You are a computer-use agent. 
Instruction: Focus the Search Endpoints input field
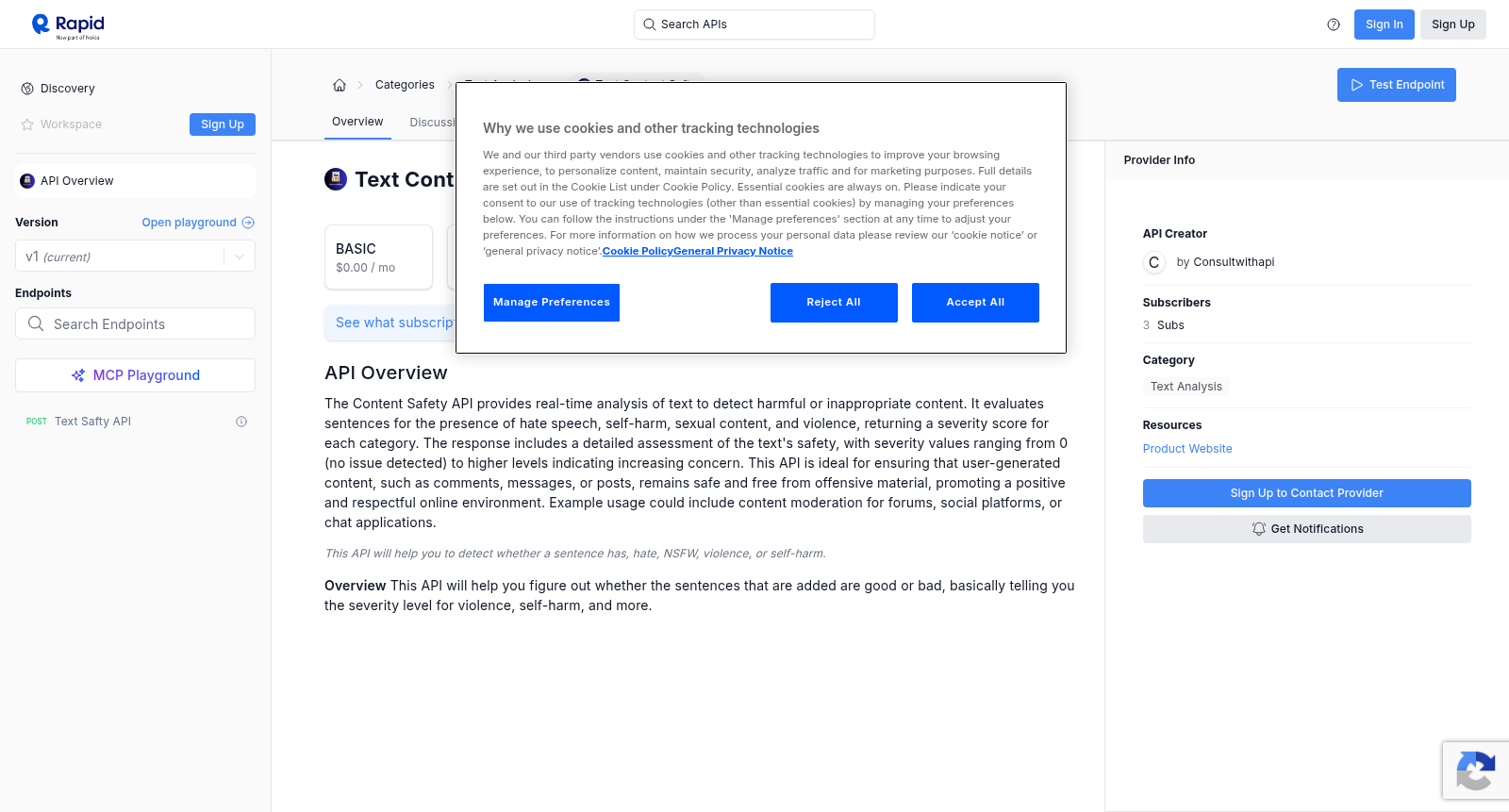point(135,323)
